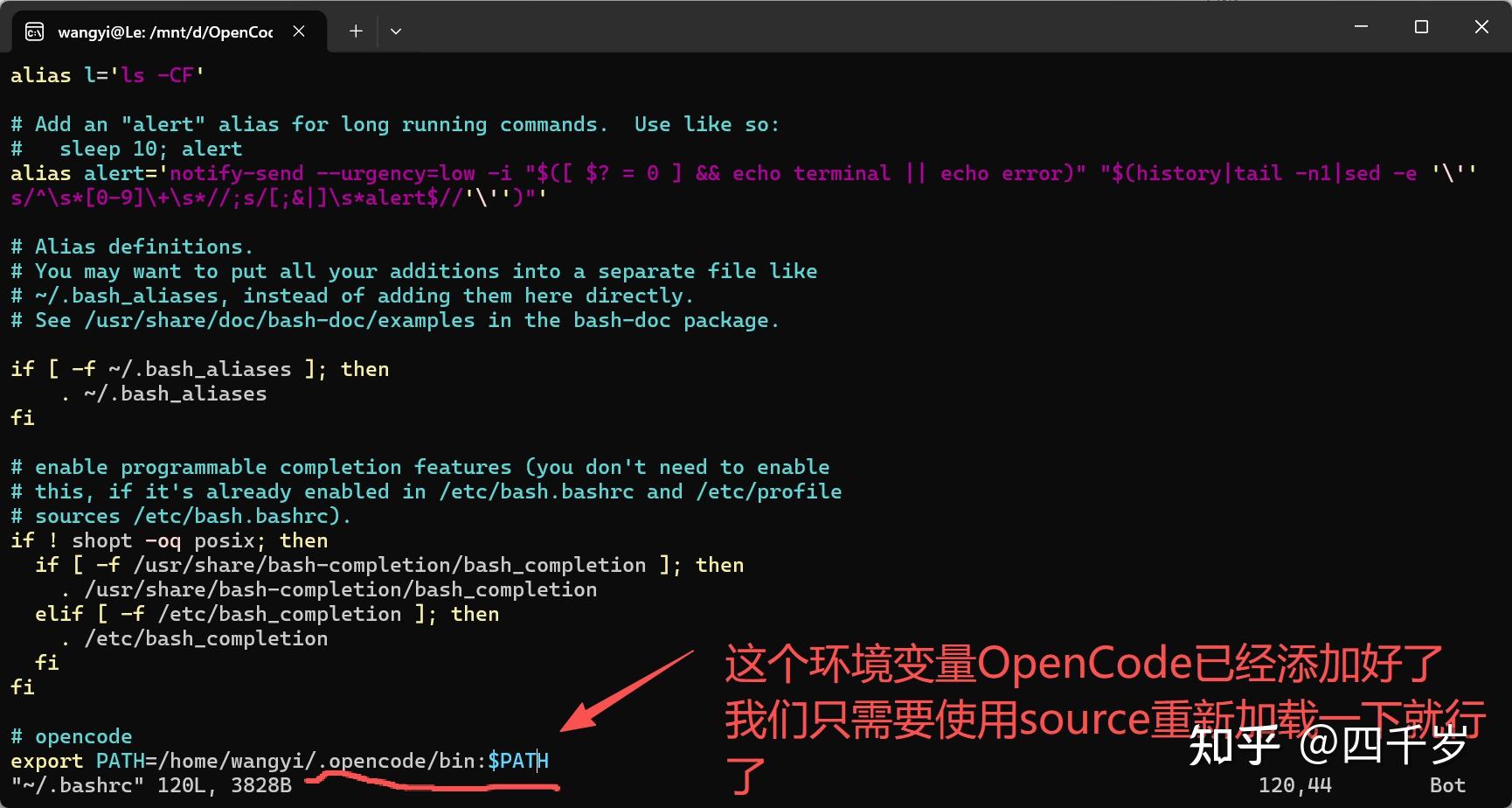Click the "# opencode" comment line
This screenshot has height=808, width=1512.
coord(72,736)
